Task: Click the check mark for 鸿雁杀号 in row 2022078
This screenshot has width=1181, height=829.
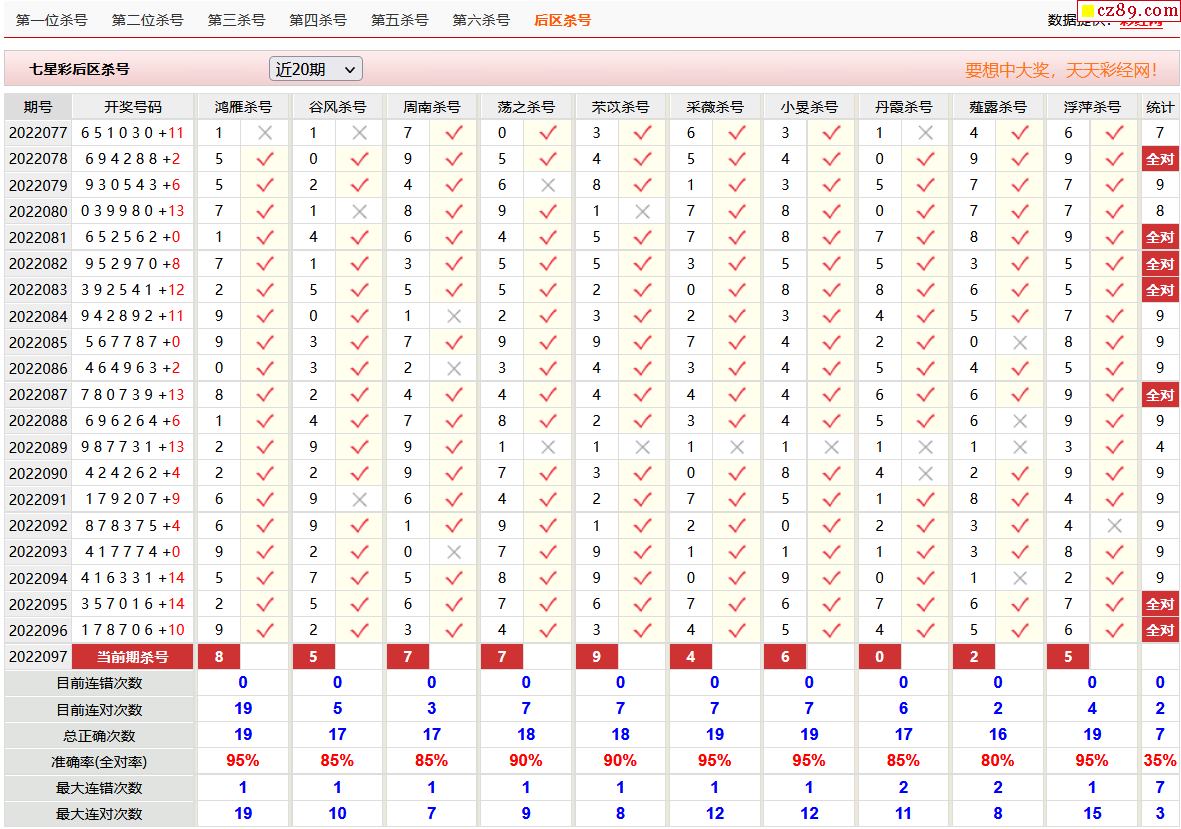Action: pos(265,159)
